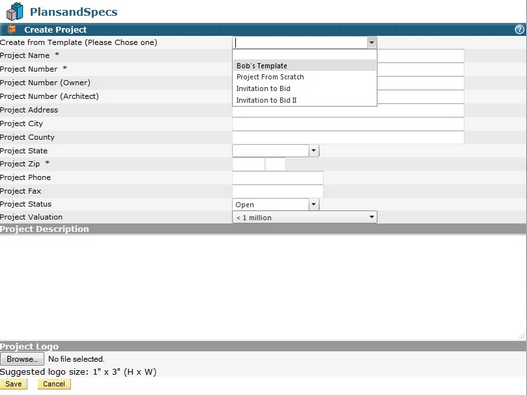Focus the Create from Template combo box field

300,43
